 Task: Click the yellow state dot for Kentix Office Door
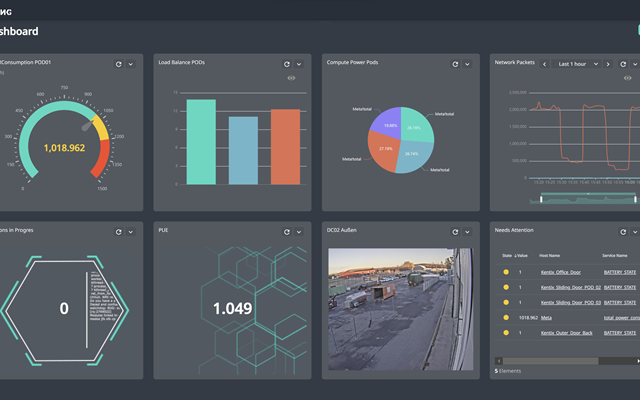tap(506, 272)
